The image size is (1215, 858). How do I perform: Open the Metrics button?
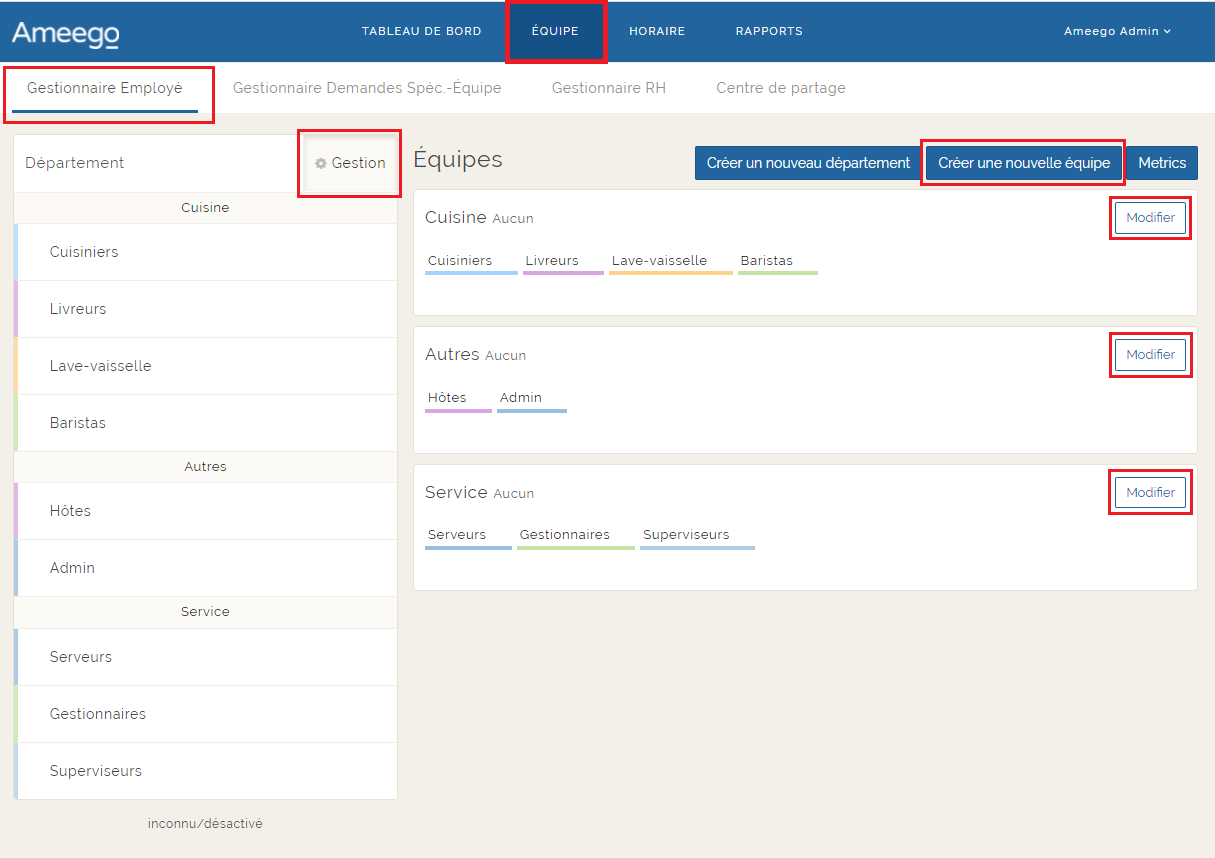tap(1161, 163)
